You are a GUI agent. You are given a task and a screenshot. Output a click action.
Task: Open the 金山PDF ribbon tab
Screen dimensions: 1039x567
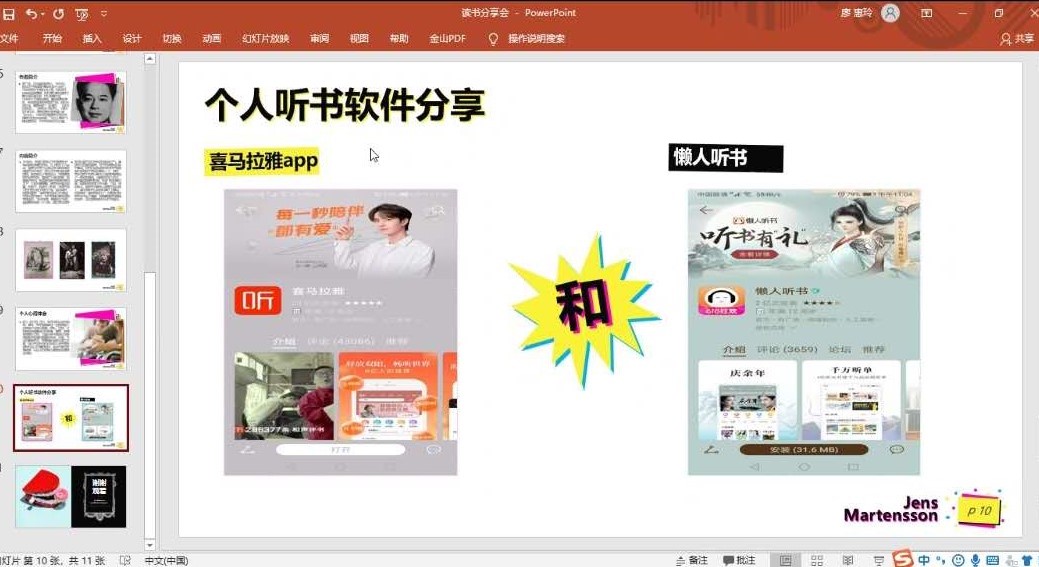[447, 38]
